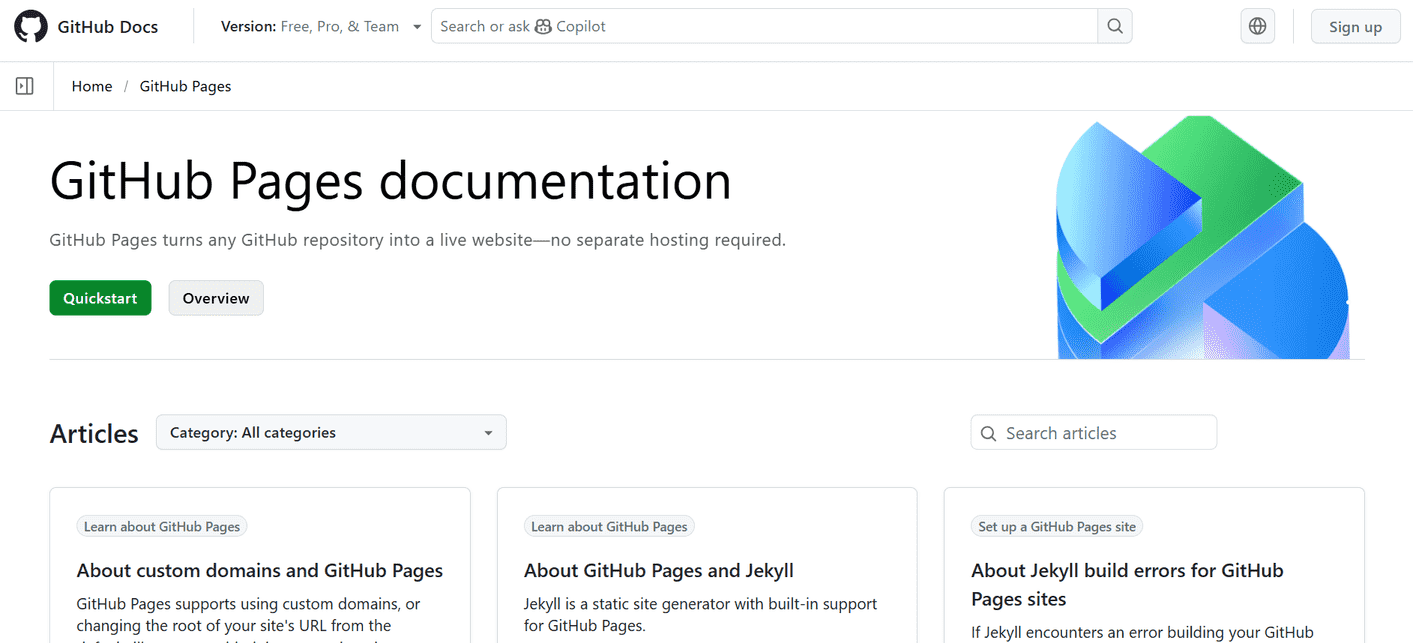Image resolution: width=1413 pixels, height=643 pixels.
Task: Toggle the sidebar panel icon
Action: [25, 86]
